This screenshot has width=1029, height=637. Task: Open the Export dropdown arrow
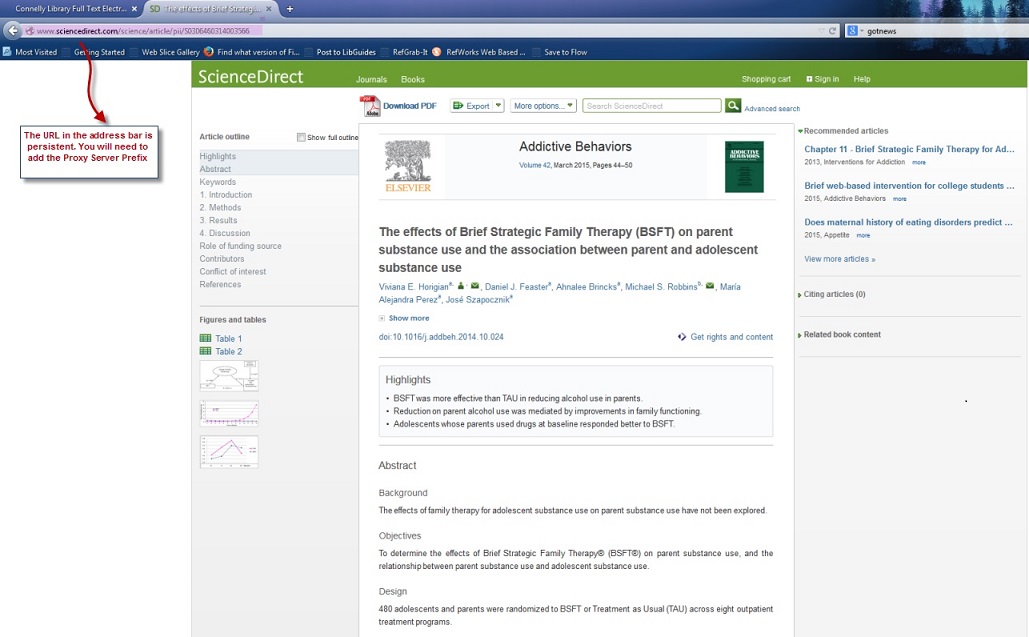tap(498, 106)
